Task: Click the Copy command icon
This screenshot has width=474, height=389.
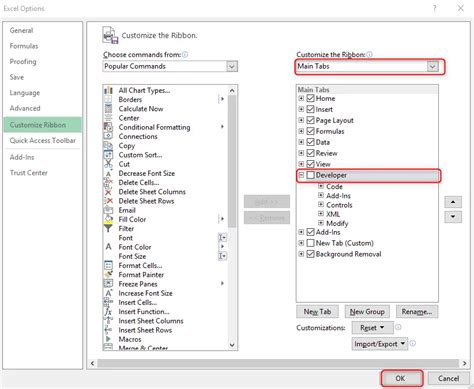Action: (108, 146)
